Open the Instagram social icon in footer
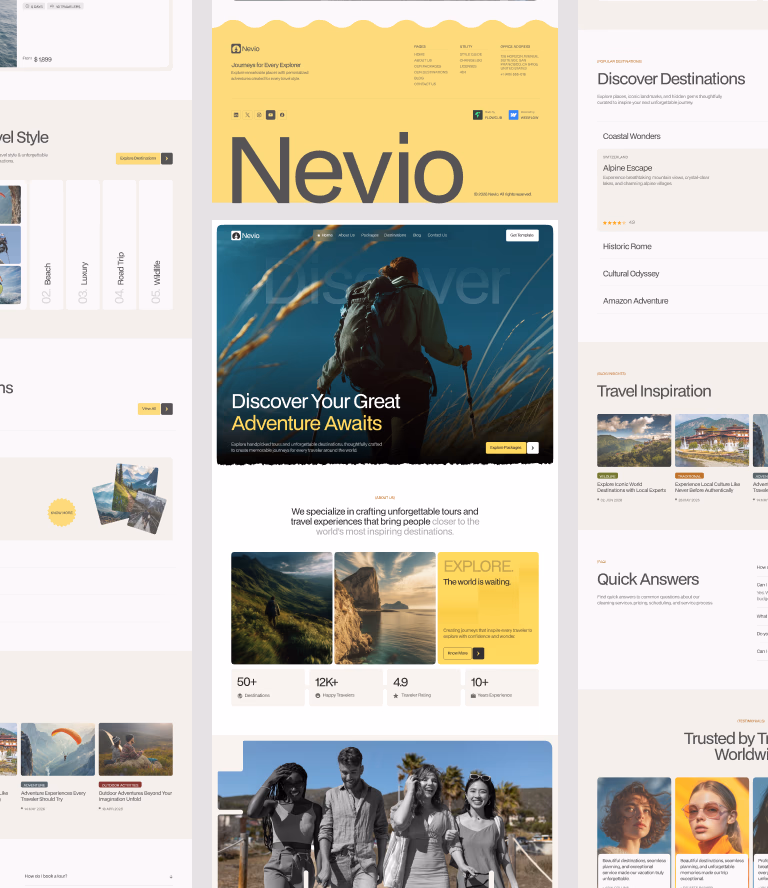The height and width of the screenshot is (888, 768). click(259, 115)
